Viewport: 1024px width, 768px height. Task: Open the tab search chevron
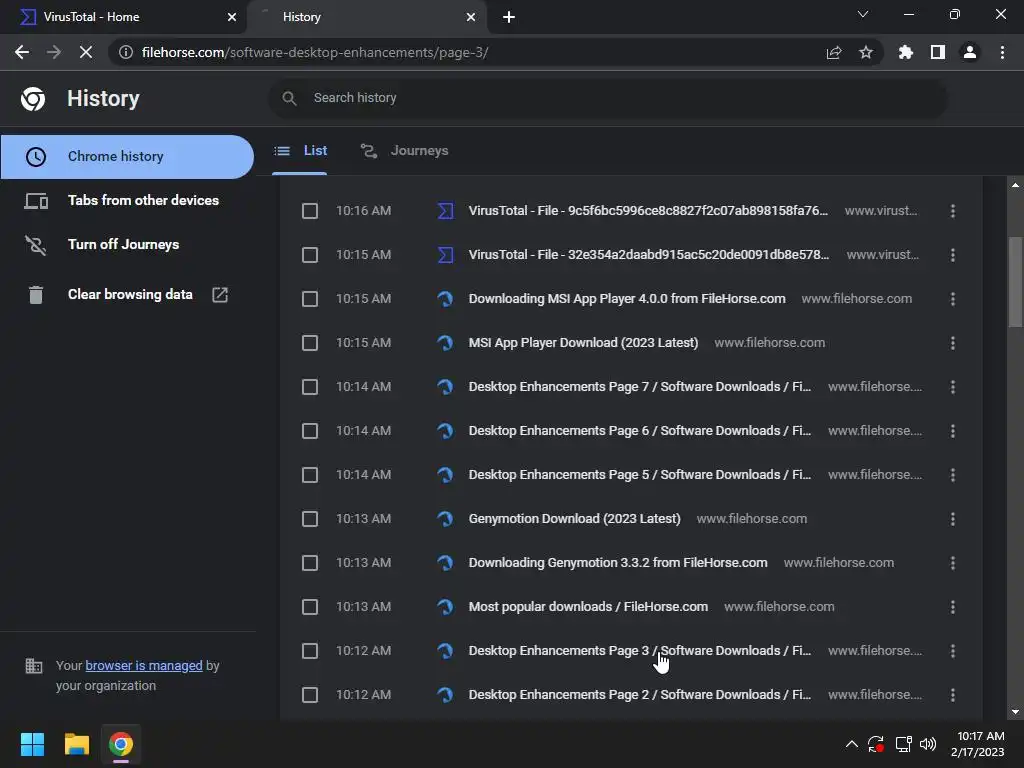pos(863,14)
